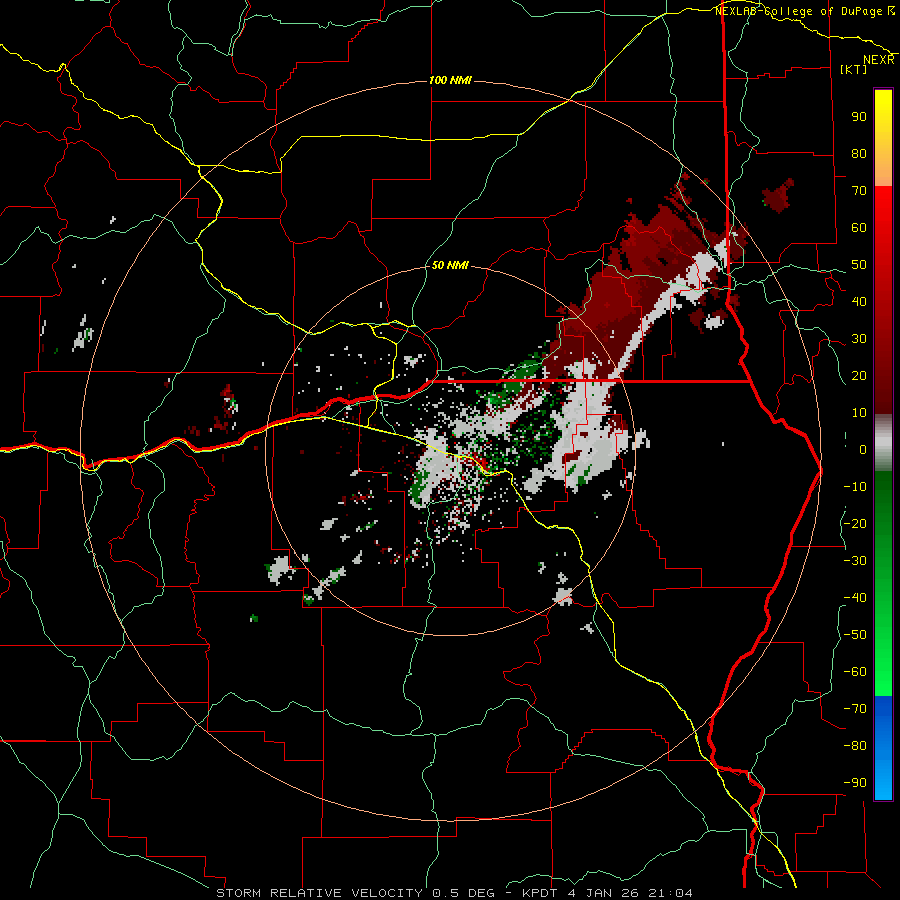The width and height of the screenshot is (900, 900).
Task: Click the 60 value on the velocity scale
Action: 859,228
